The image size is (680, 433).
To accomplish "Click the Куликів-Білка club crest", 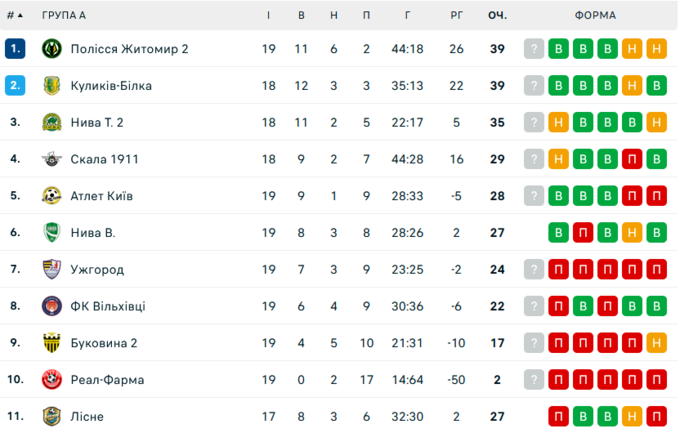I will click(x=52, y=86).
